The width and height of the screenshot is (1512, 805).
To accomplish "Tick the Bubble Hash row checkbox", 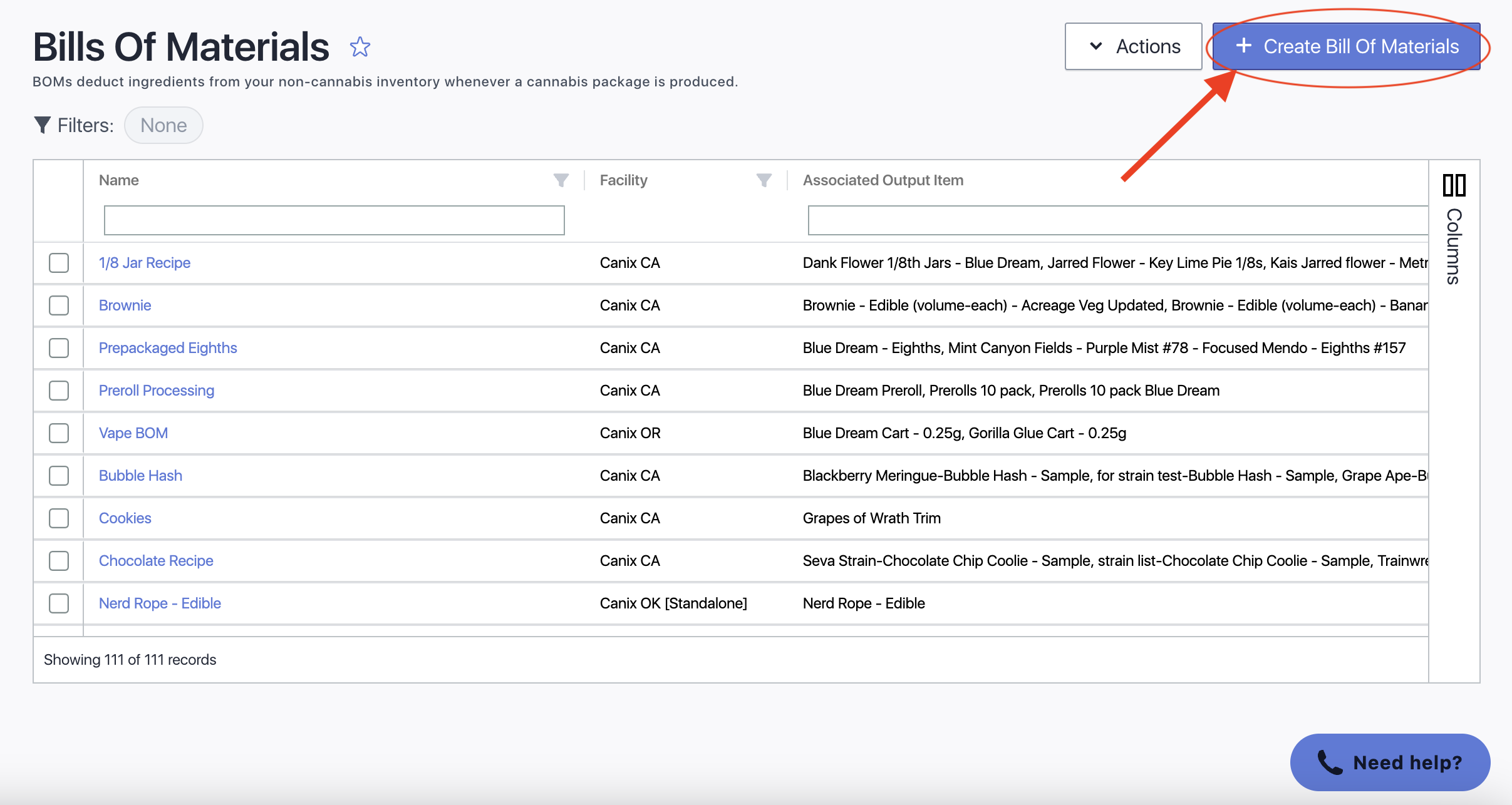I will 59,476.
